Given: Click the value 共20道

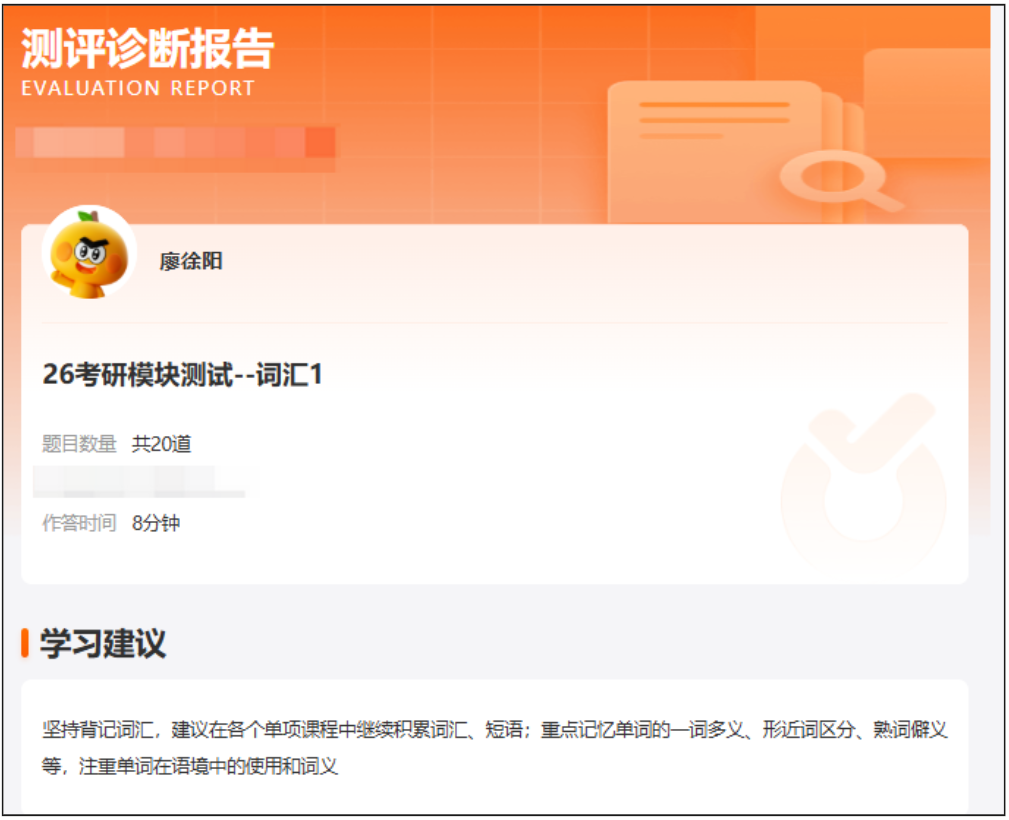Looking at the screenshot, I should [162, 444].
